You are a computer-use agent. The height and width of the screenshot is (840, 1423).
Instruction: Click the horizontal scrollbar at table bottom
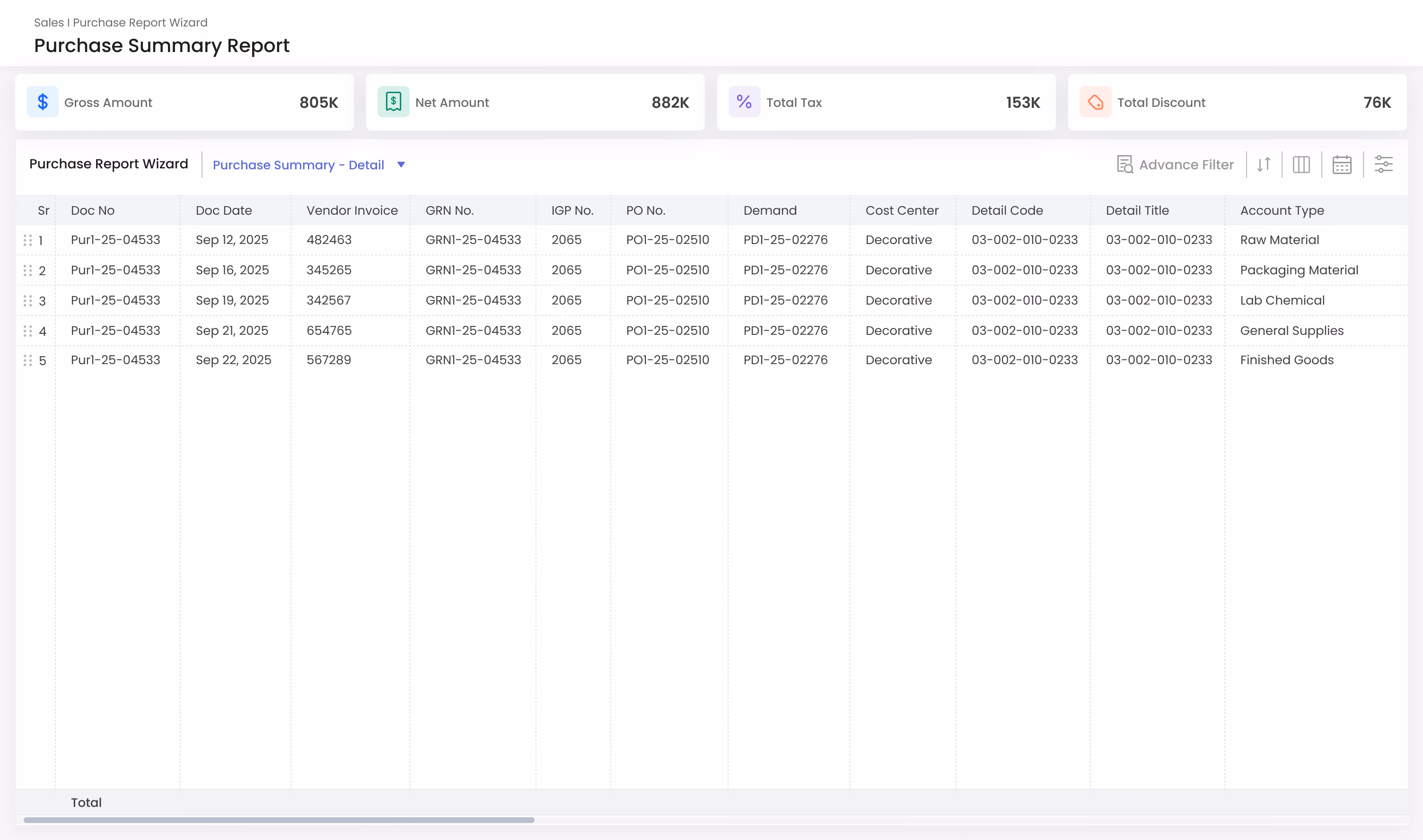(279, 820)
